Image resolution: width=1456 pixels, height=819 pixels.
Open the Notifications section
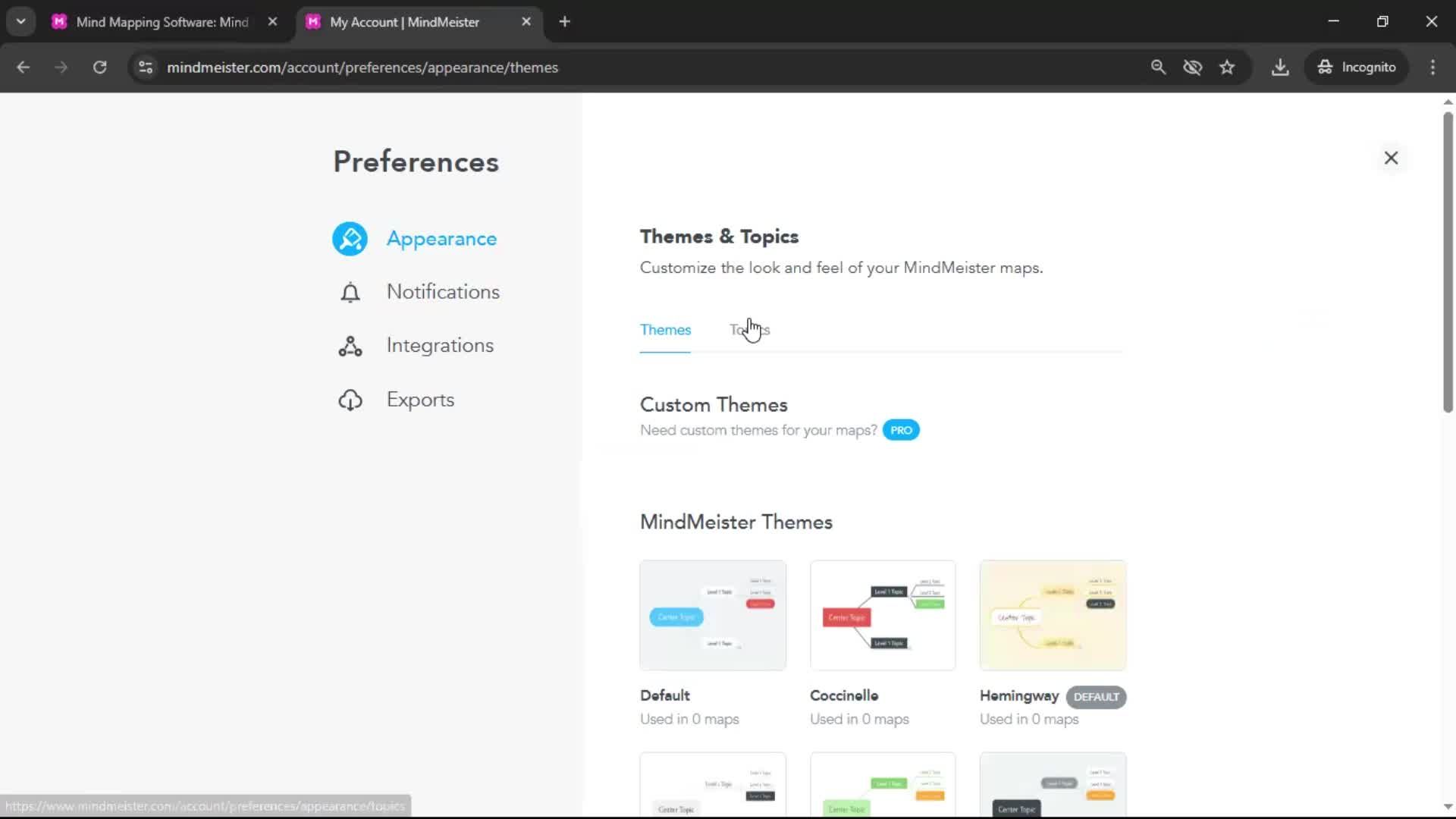443,292
